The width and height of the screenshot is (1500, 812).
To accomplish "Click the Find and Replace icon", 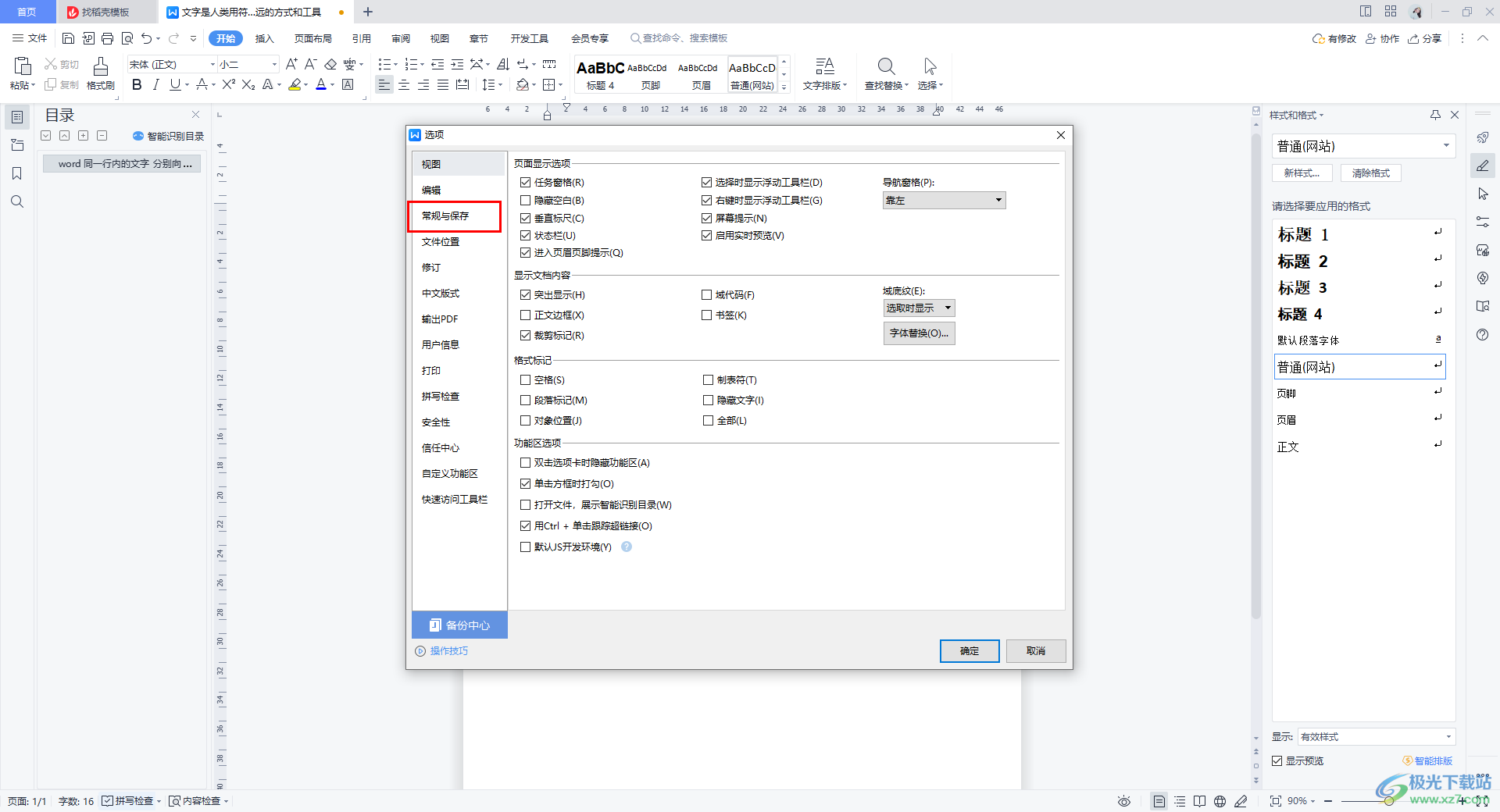I will click(x=886, y=66).
